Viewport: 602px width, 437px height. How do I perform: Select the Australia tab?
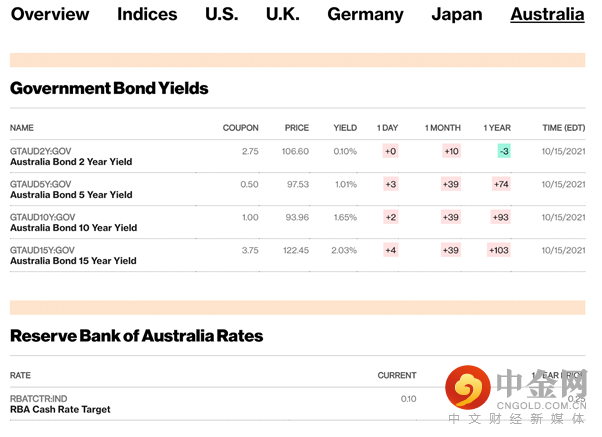547,14
